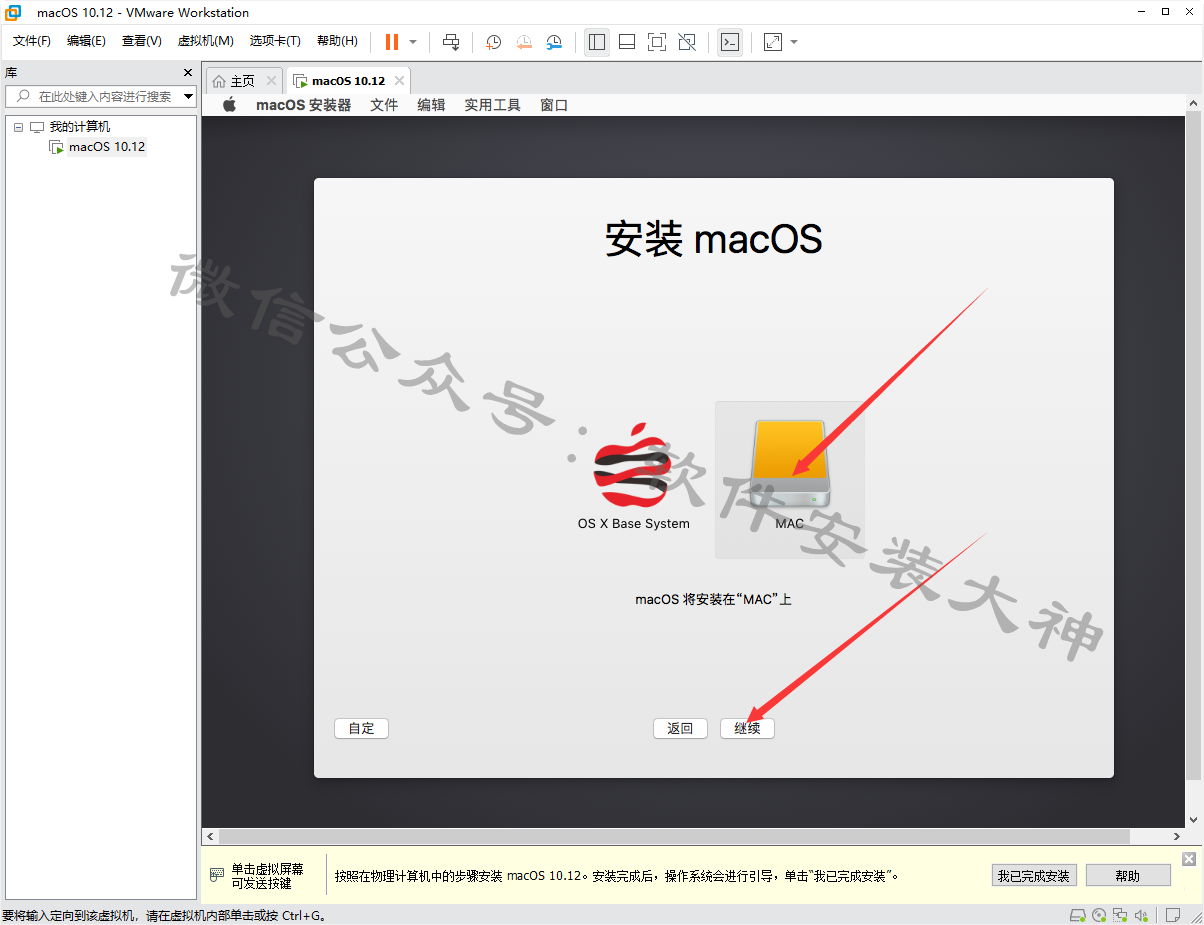
Task: Click the 继续 button
Action: pos(747,728)
